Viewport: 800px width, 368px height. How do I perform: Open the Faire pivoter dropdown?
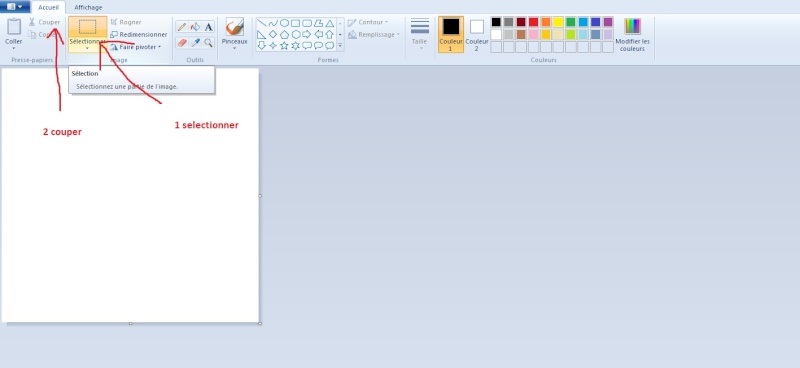136,47
